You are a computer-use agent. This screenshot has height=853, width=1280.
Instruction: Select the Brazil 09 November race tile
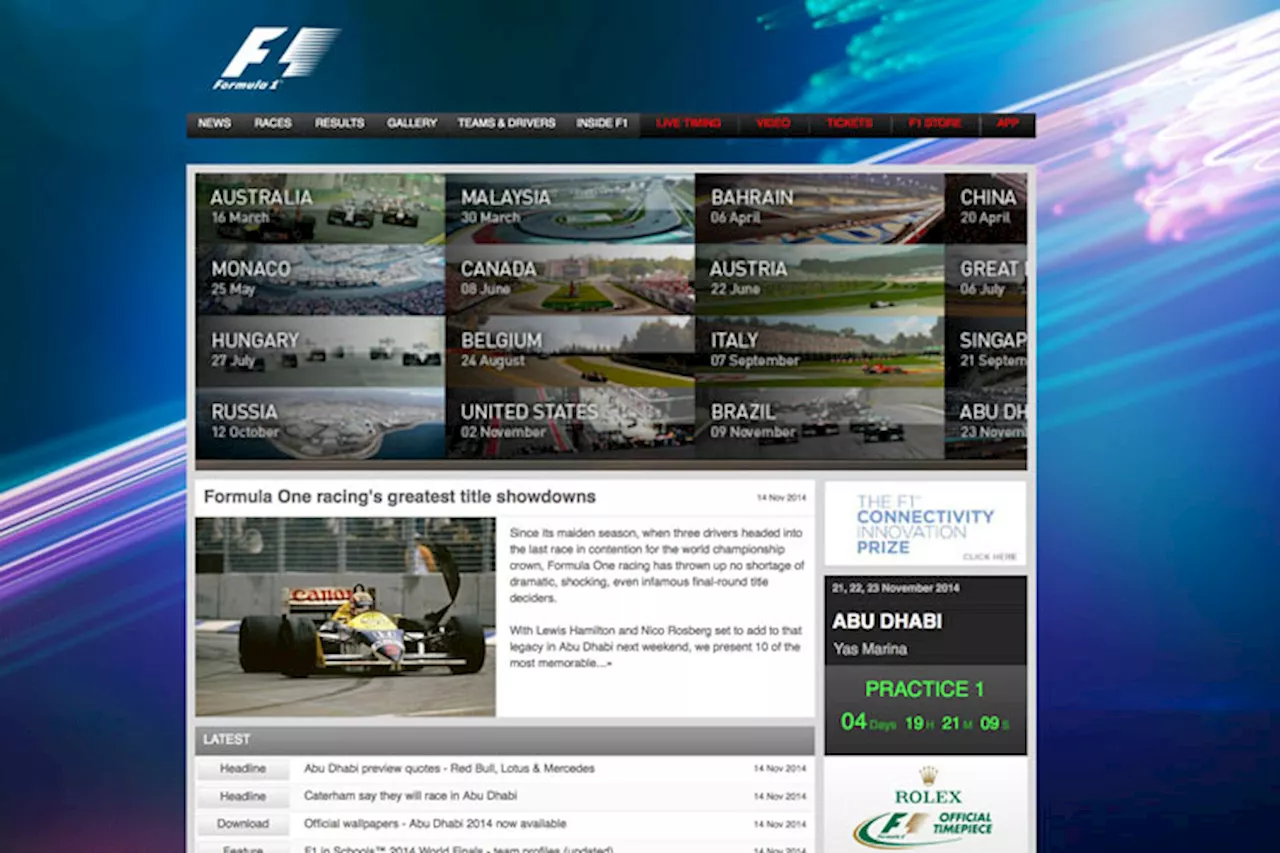tap(820, 424)
